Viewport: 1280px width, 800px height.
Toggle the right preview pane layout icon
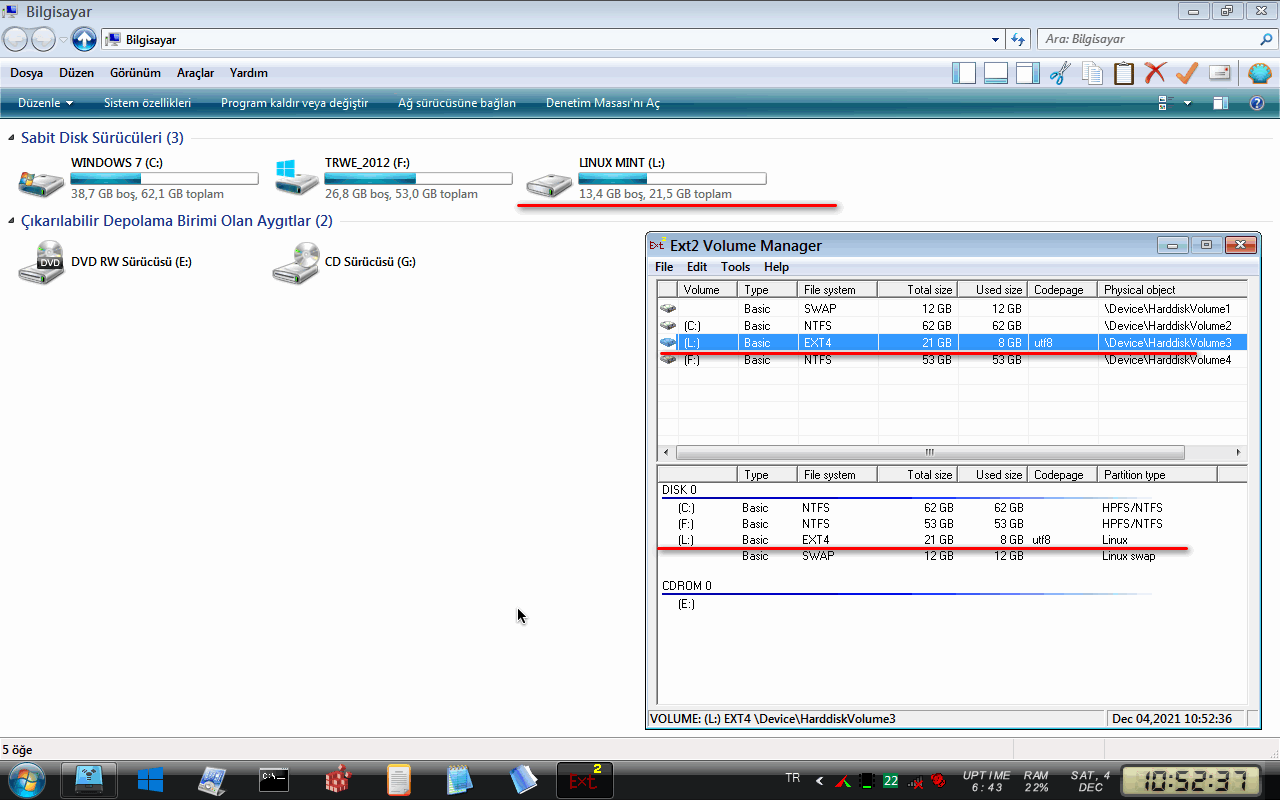pyautogui.click(x=1028, y=73)
